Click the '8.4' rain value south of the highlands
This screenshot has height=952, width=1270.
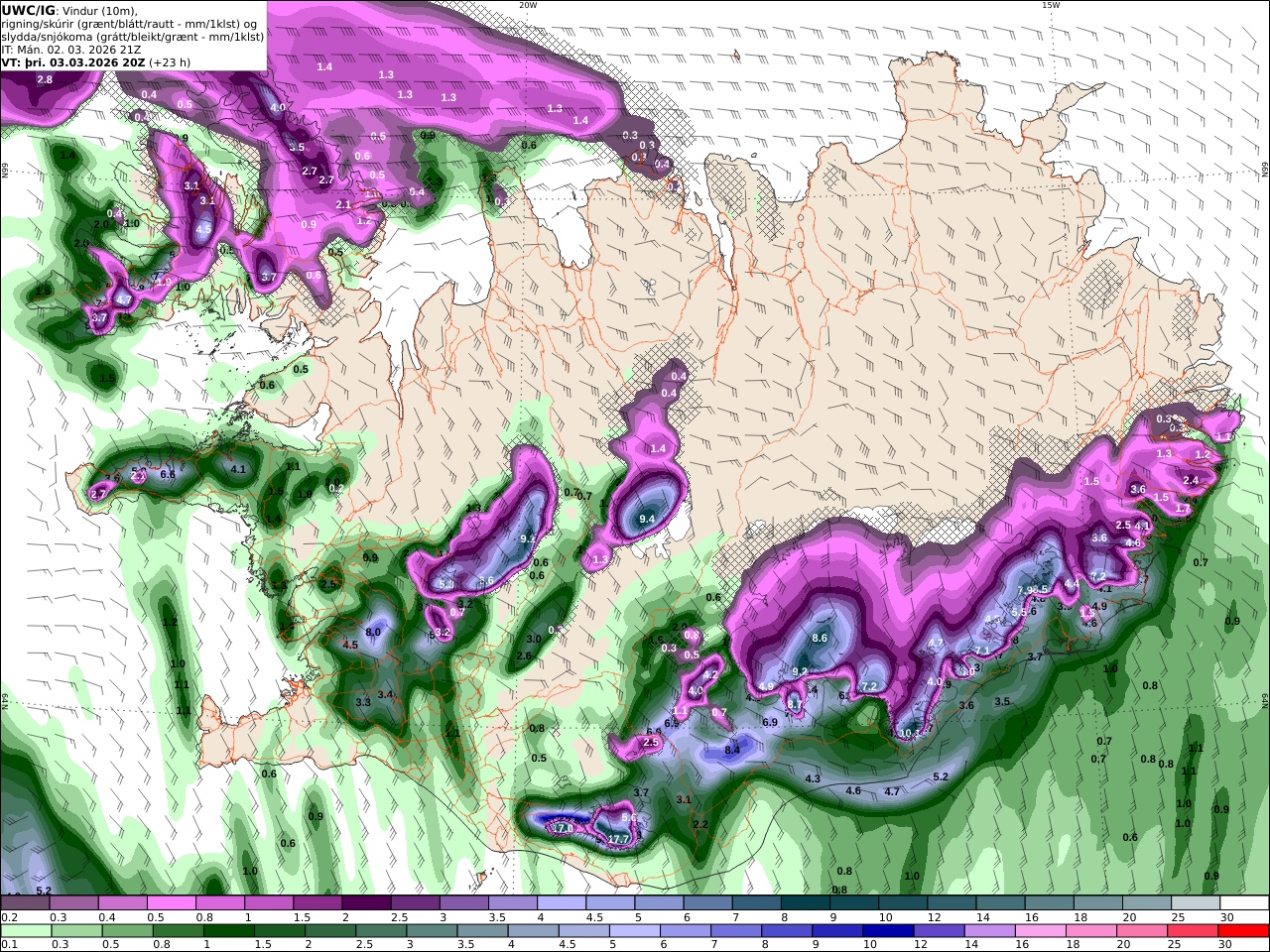tap(732, 750)
